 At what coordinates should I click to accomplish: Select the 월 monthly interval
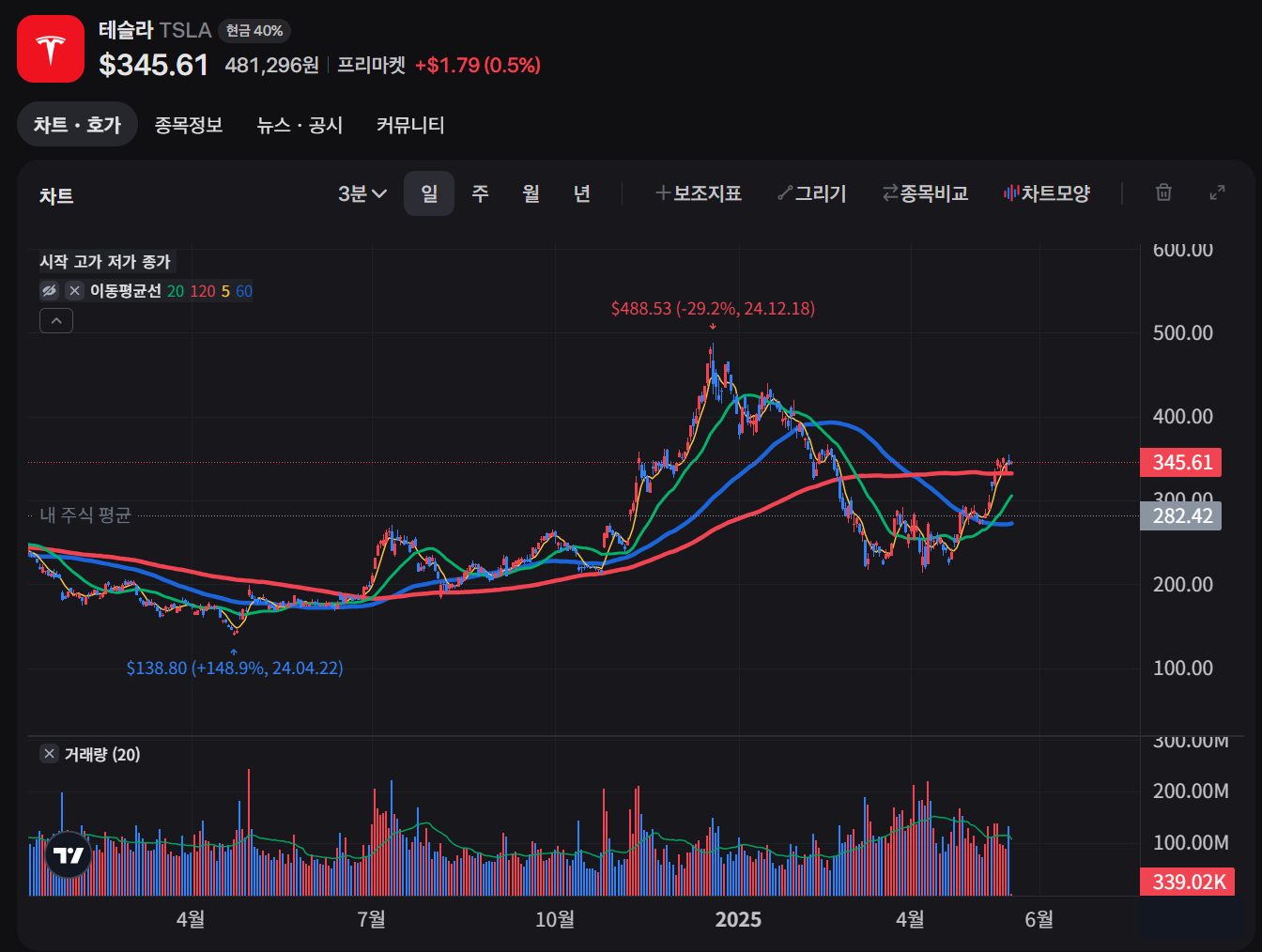click(531, 193)
